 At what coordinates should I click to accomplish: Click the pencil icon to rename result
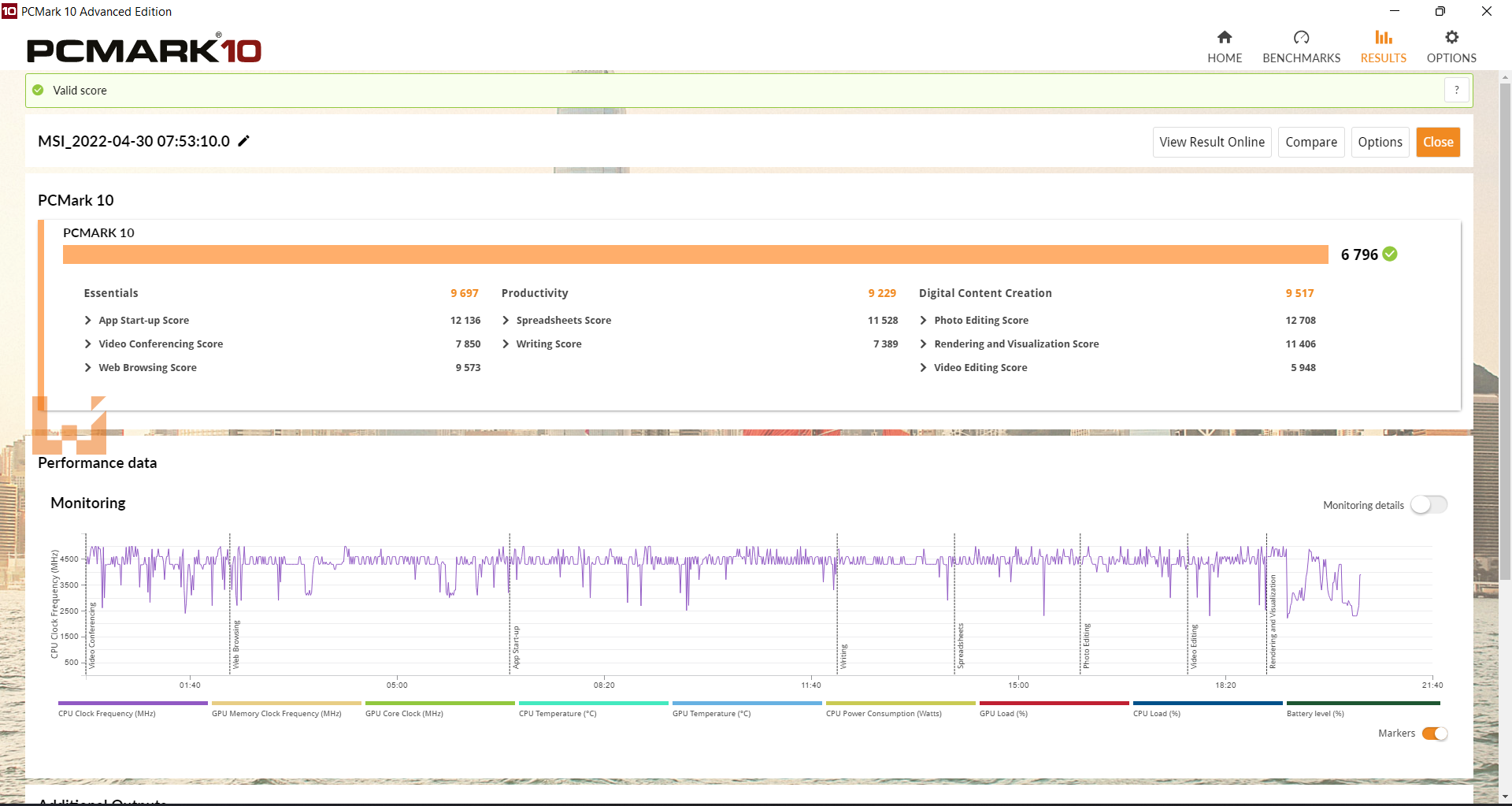pyautogui.click(x=244, y=141)
